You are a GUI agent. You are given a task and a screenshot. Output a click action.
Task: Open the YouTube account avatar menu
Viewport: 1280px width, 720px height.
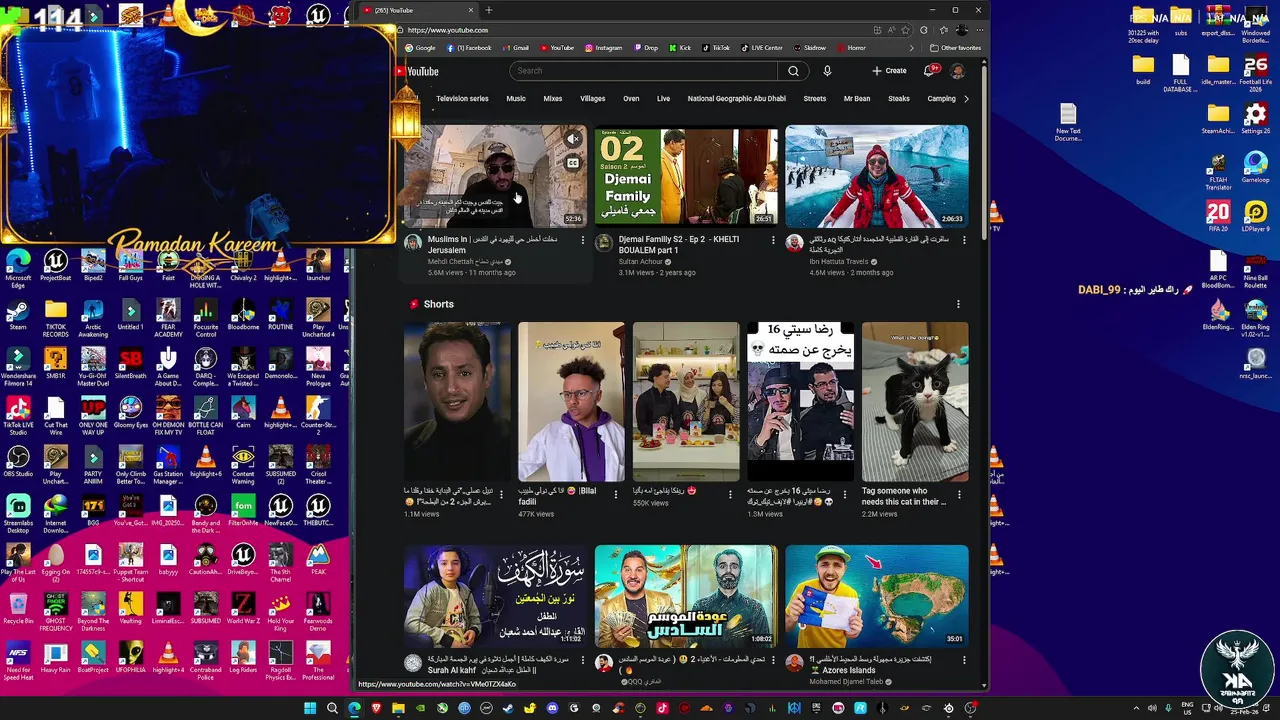click(957, 71)
